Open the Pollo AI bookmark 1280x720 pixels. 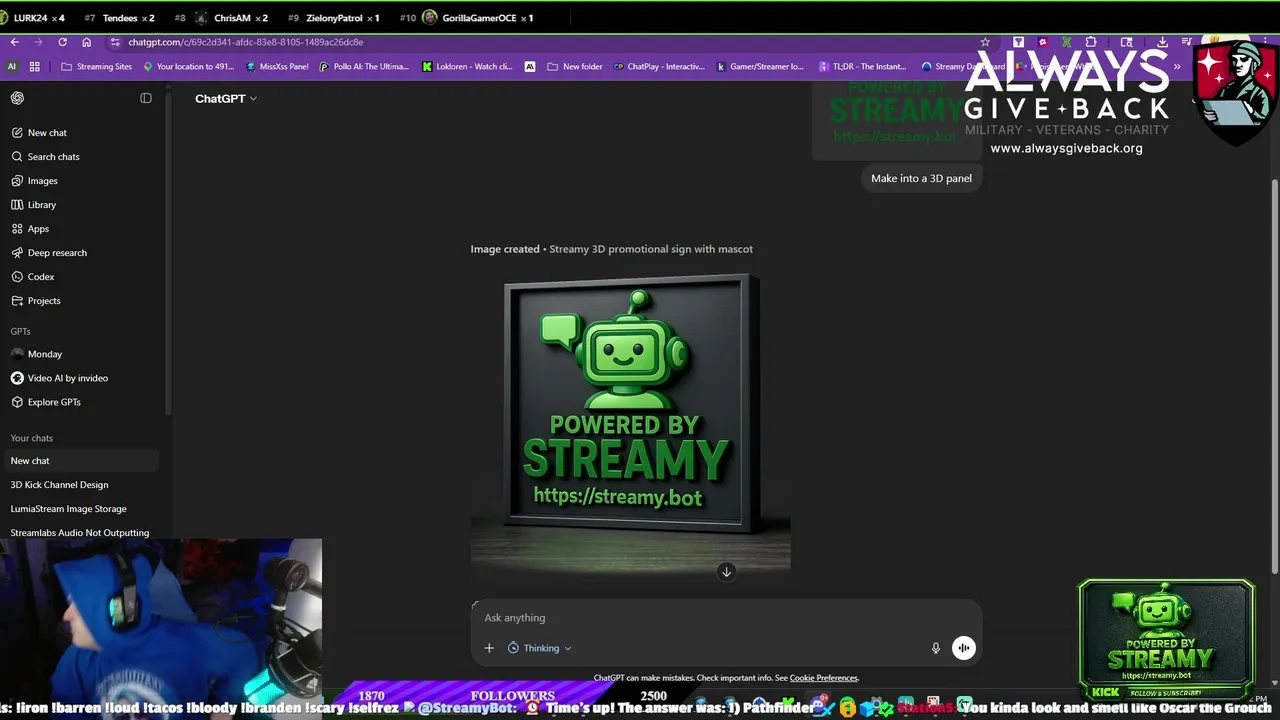tap(364, 67)
